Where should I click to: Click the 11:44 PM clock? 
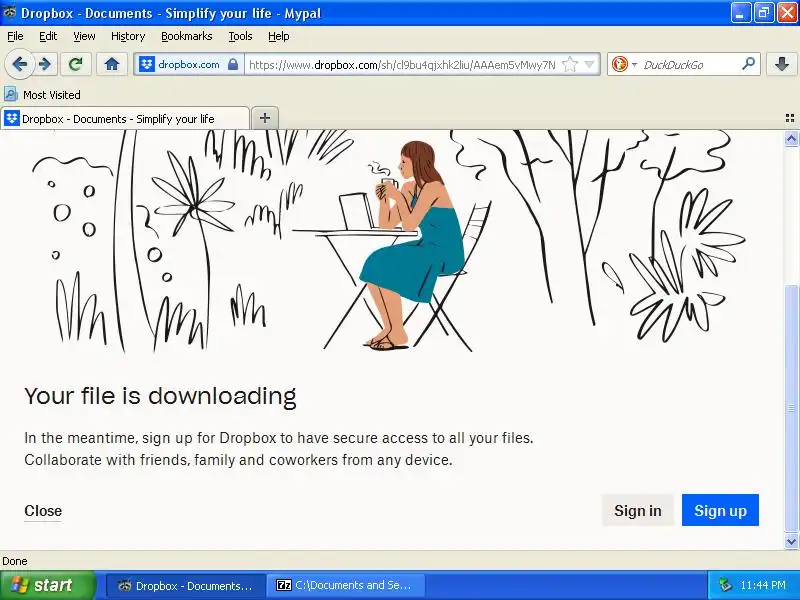pyautogui.click(x=763, y=585)
